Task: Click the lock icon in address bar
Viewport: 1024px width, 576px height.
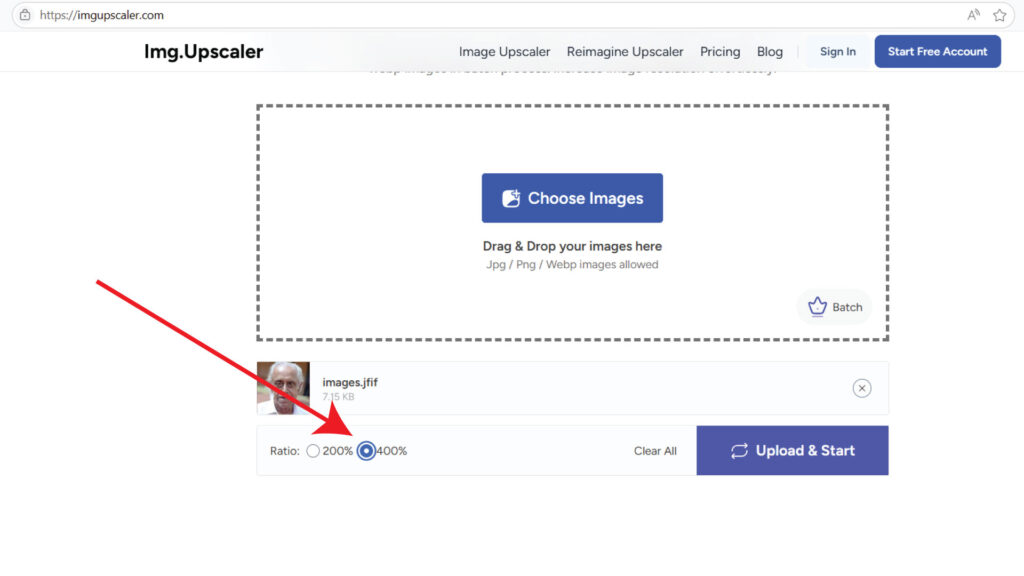Action: point(25,15)
